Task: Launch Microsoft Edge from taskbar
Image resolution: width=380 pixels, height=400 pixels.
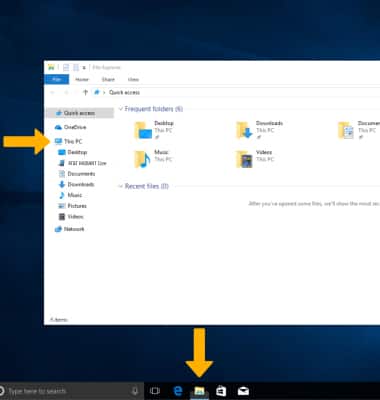Action: click(x=178, y=391)
